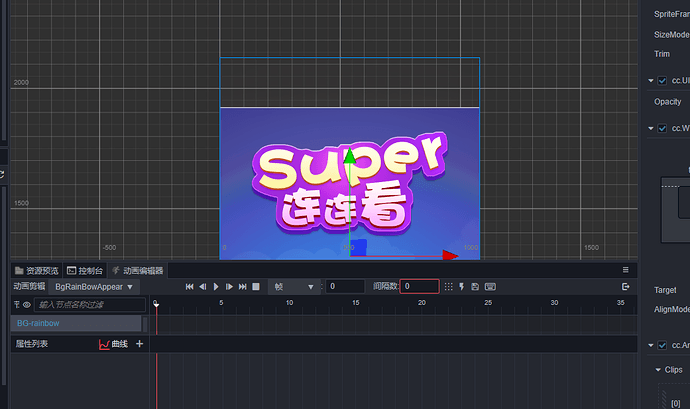Click the refresh icon on left edge
The image size is (690, 409).
(2, 174)
